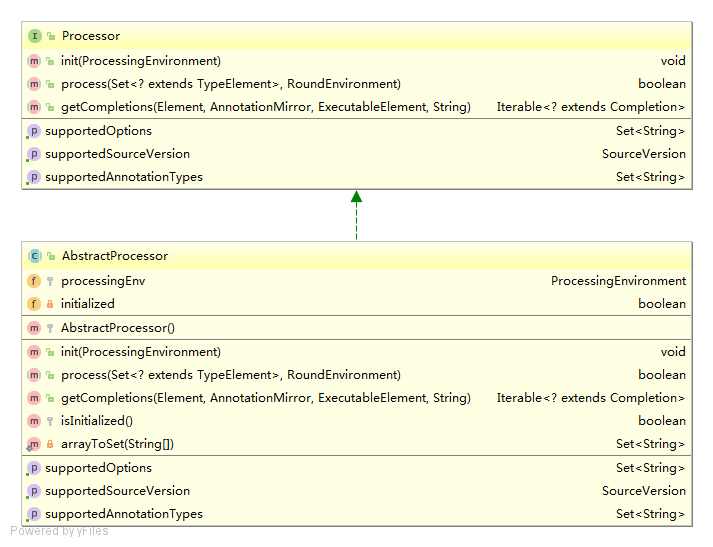
Task: Select the arrayToSet(String[]) method text
Action: click(117, 444)
